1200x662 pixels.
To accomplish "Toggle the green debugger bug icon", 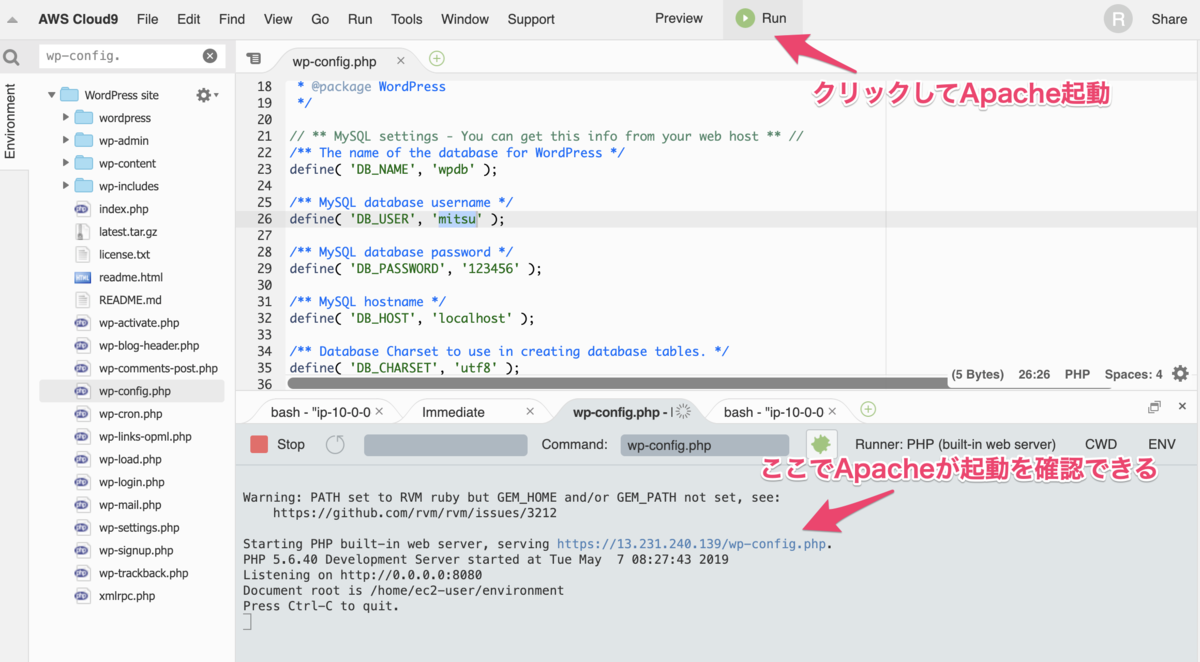I will coord(821,444).
